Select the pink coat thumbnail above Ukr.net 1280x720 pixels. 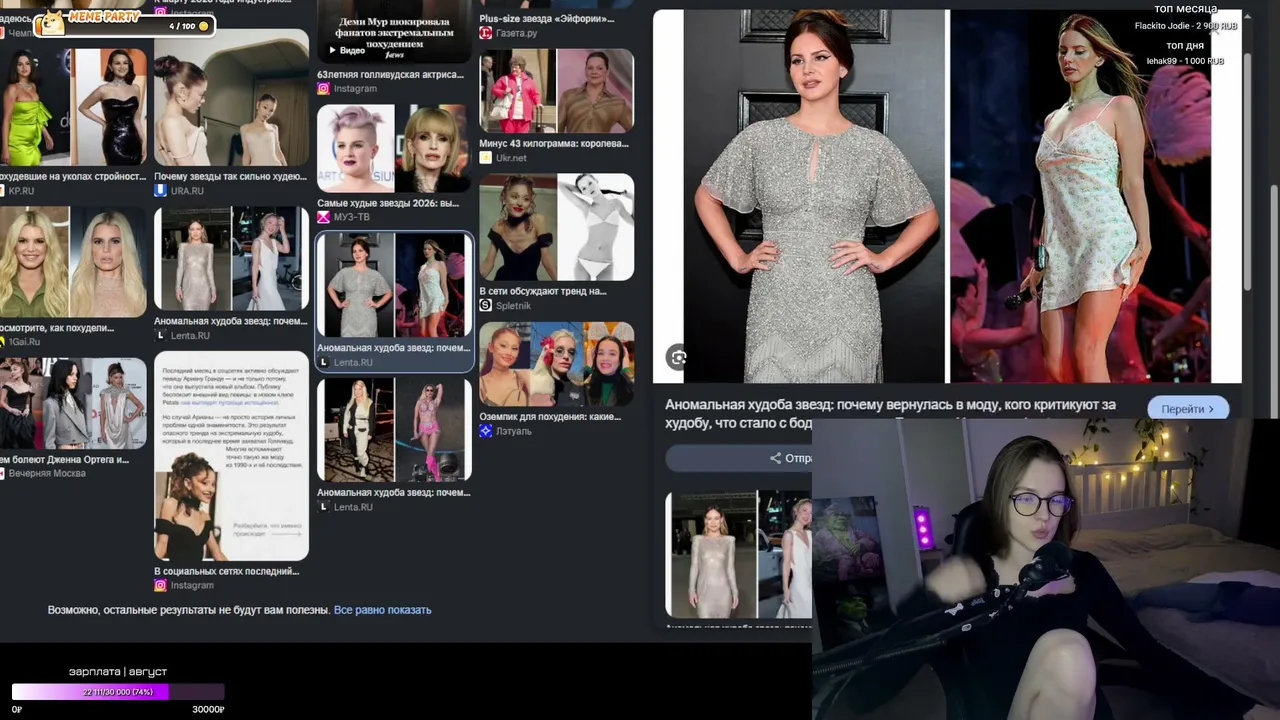pyautogui.click(x=557, y=91)
